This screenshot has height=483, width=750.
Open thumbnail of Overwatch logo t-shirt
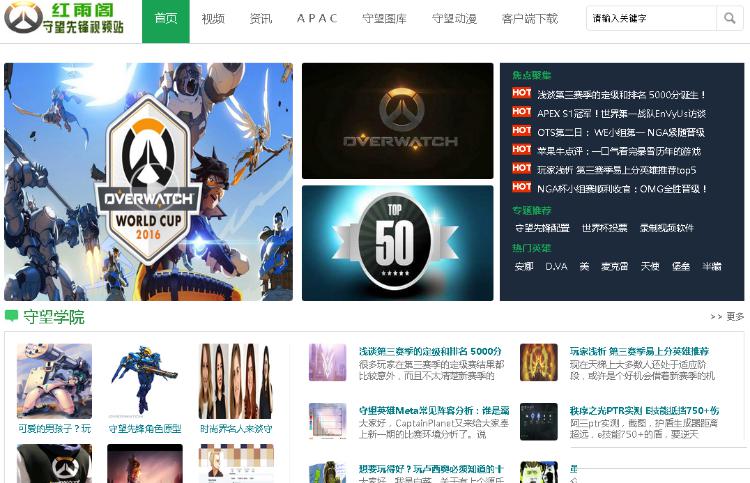[54, 463]
